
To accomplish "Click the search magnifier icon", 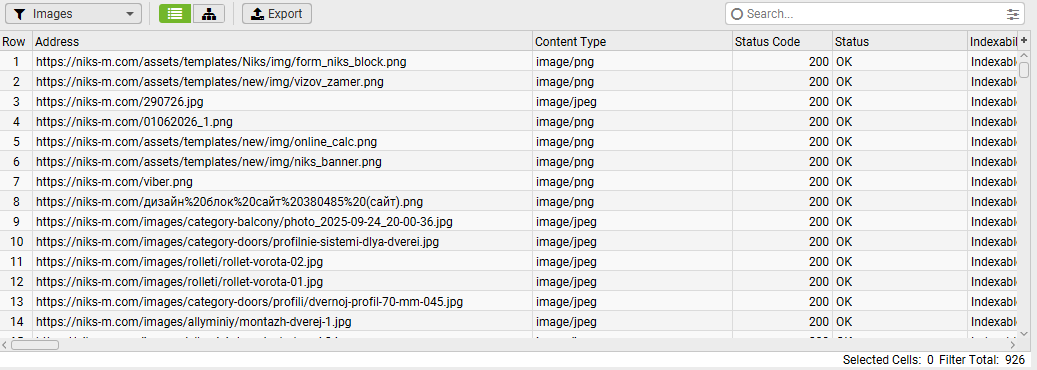I will coord(737,14).
